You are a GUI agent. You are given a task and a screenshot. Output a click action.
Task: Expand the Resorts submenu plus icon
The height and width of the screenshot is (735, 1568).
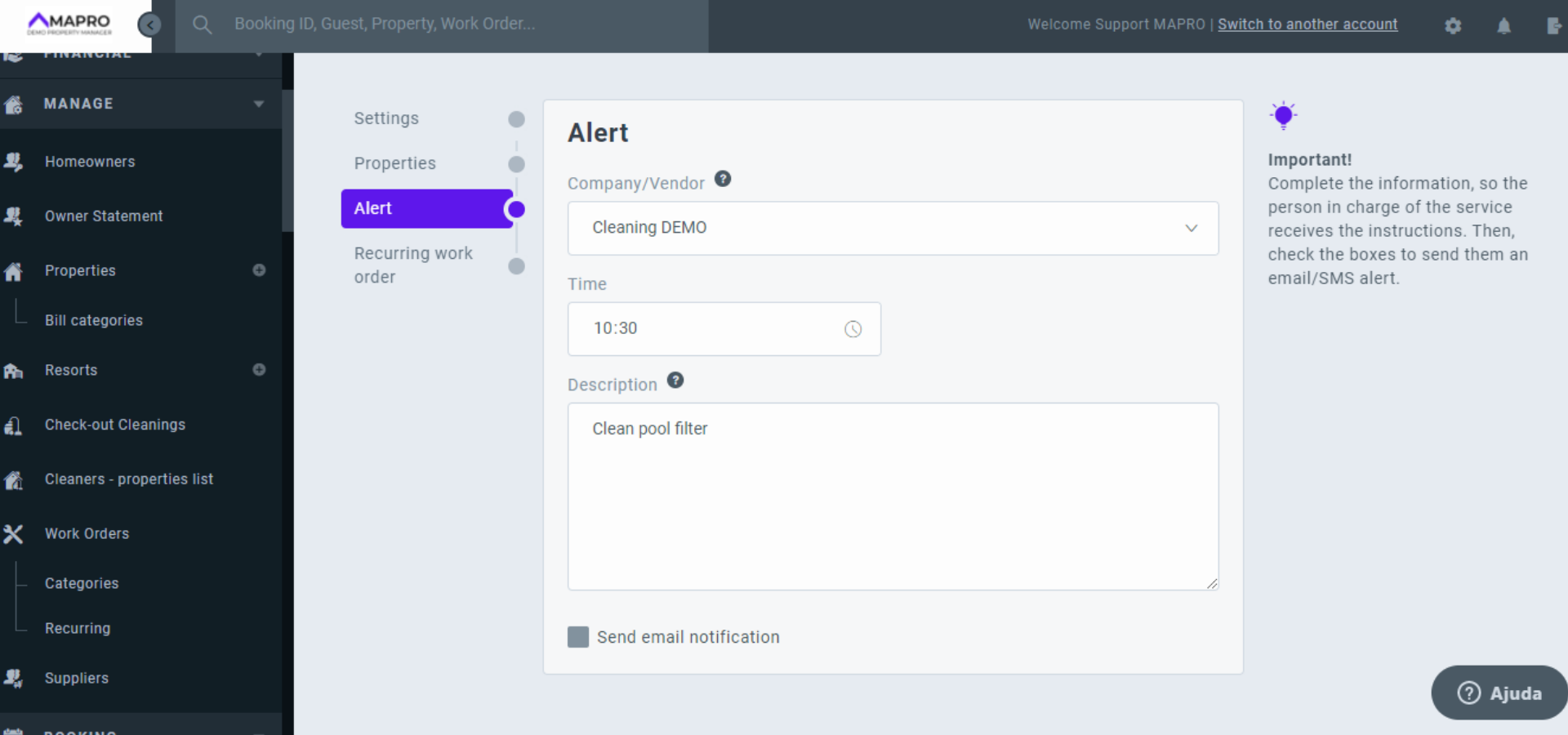(259, 370)
